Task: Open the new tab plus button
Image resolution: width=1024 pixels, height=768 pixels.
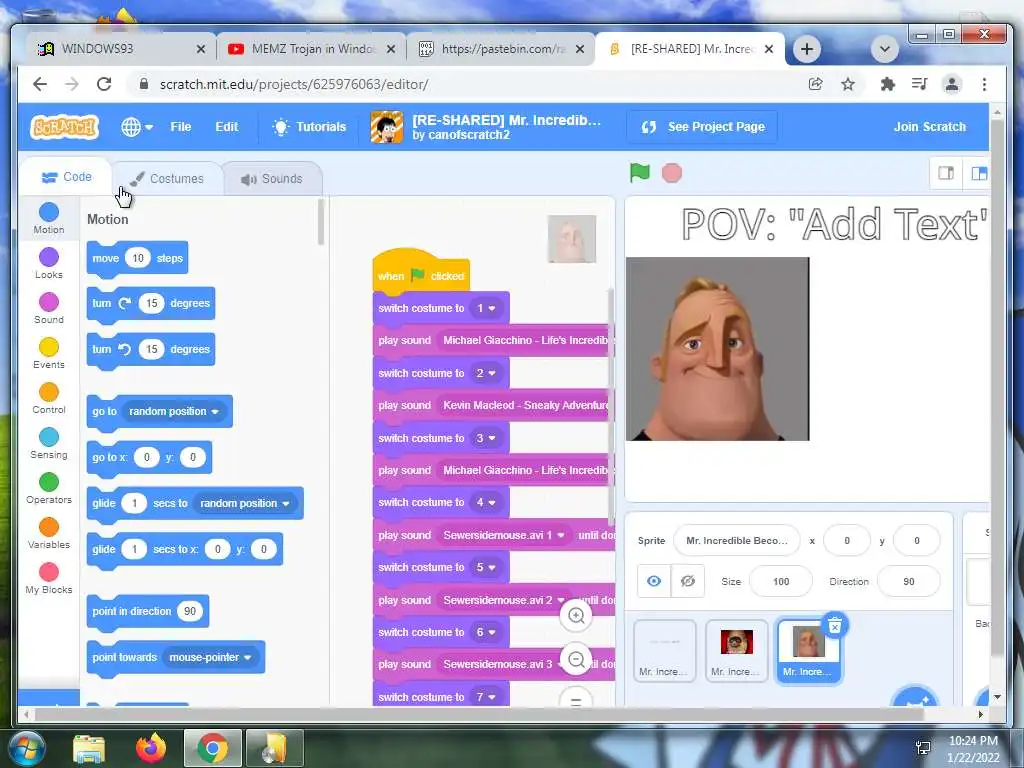Action: [807, 49]
